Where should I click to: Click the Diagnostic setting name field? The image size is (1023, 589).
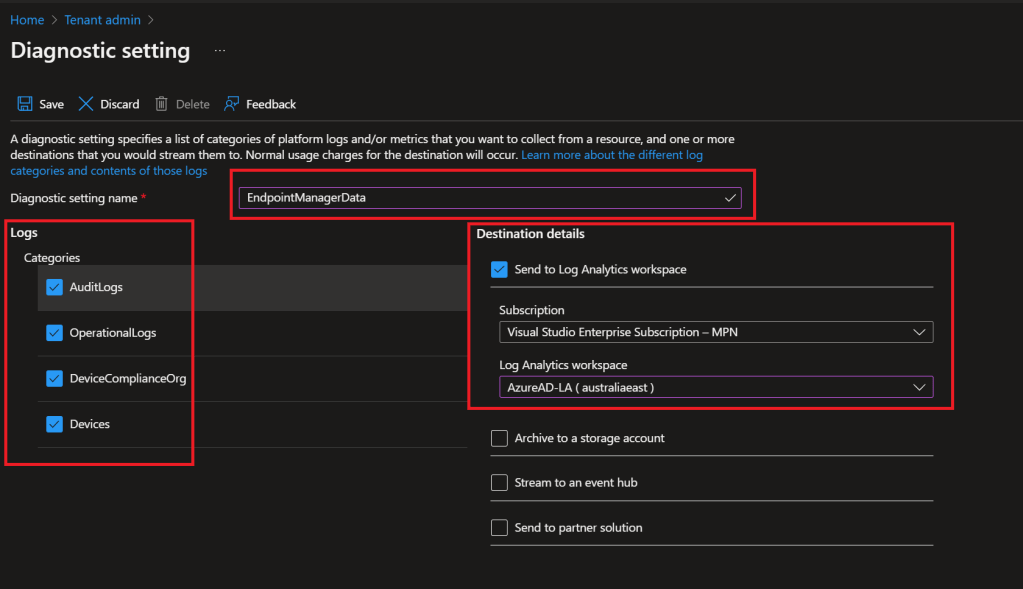coord(480,198)
